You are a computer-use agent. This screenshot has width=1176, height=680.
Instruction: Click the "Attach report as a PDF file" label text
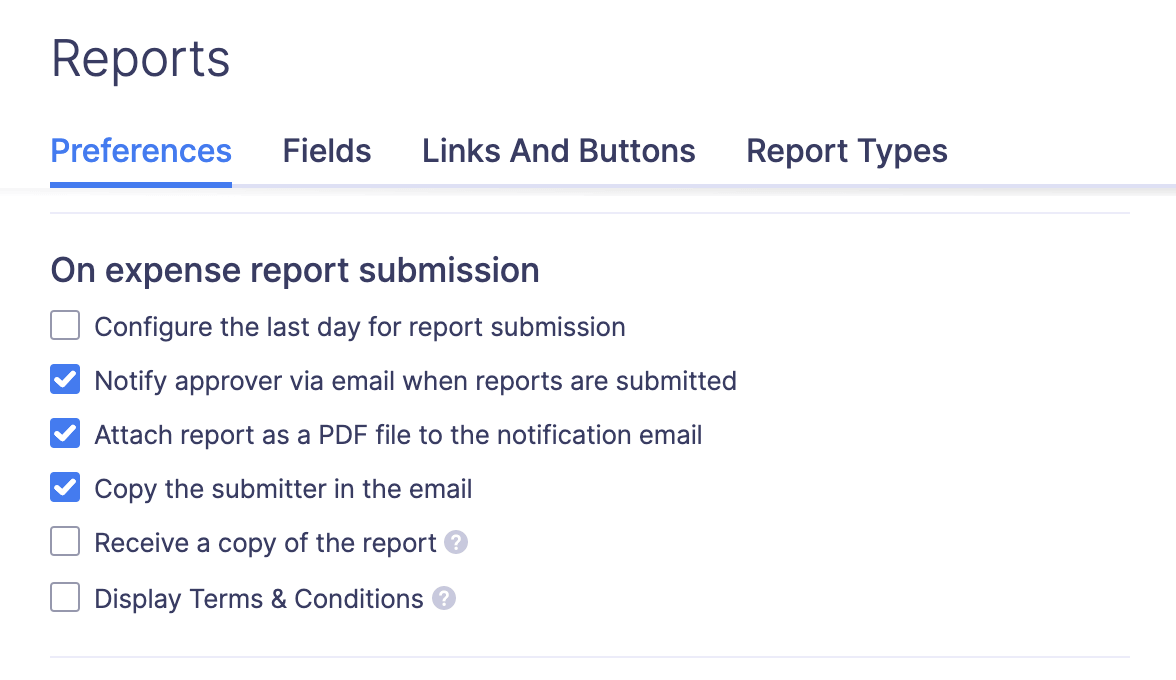398,435
